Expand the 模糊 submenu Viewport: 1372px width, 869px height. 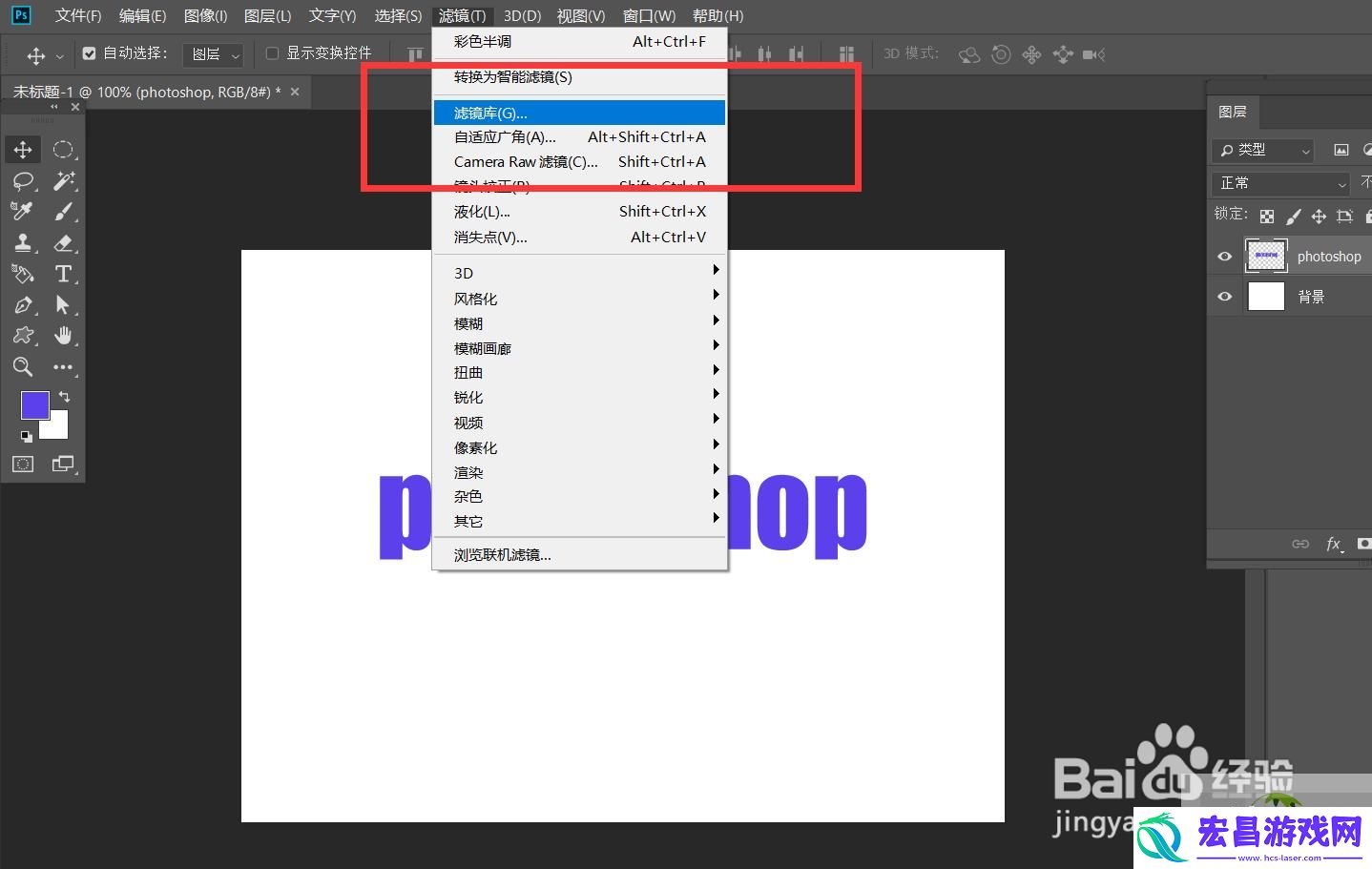[579, 323]
